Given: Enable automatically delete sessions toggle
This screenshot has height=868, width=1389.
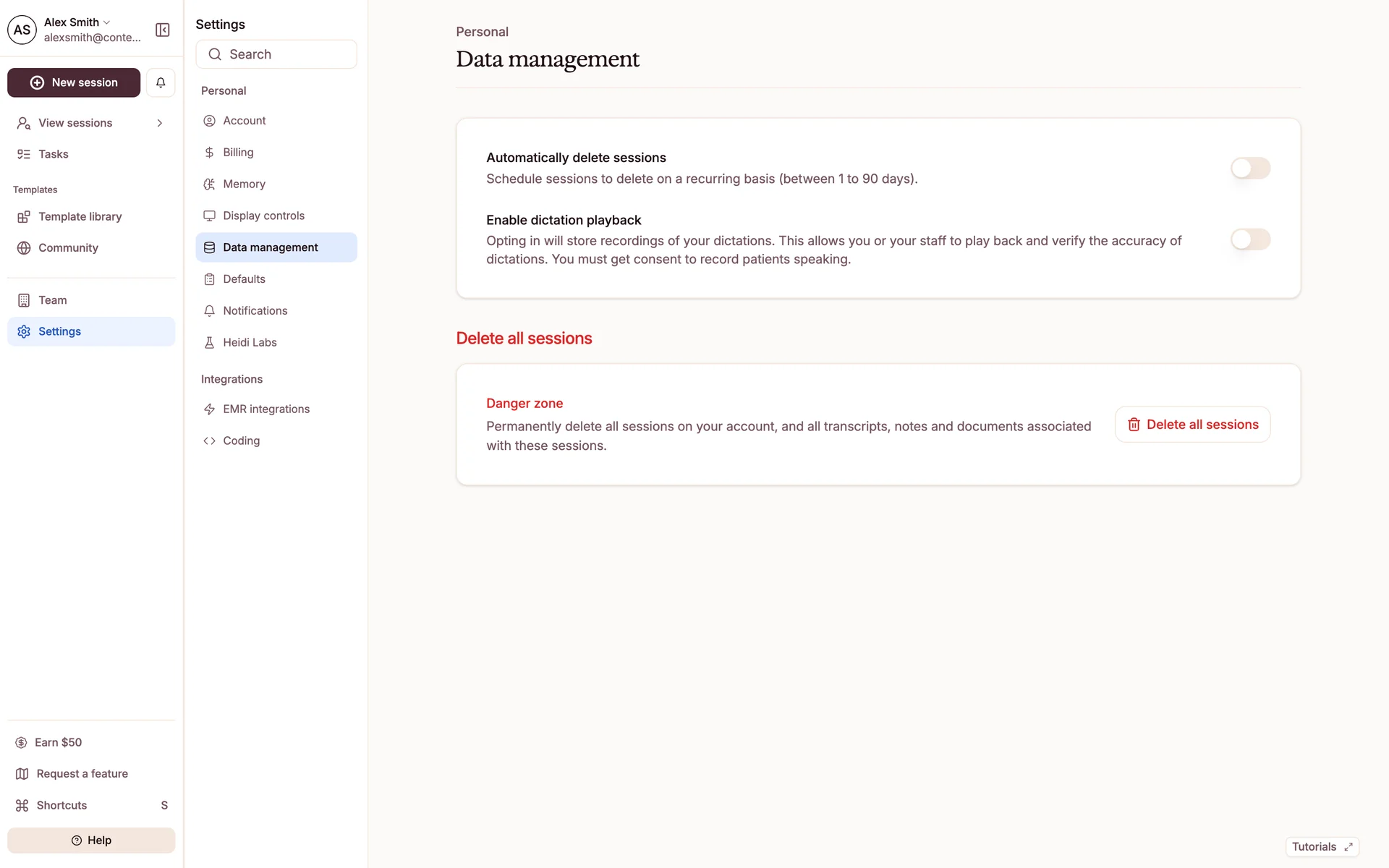Looking at the screenshot, I should click(1250, 168).
